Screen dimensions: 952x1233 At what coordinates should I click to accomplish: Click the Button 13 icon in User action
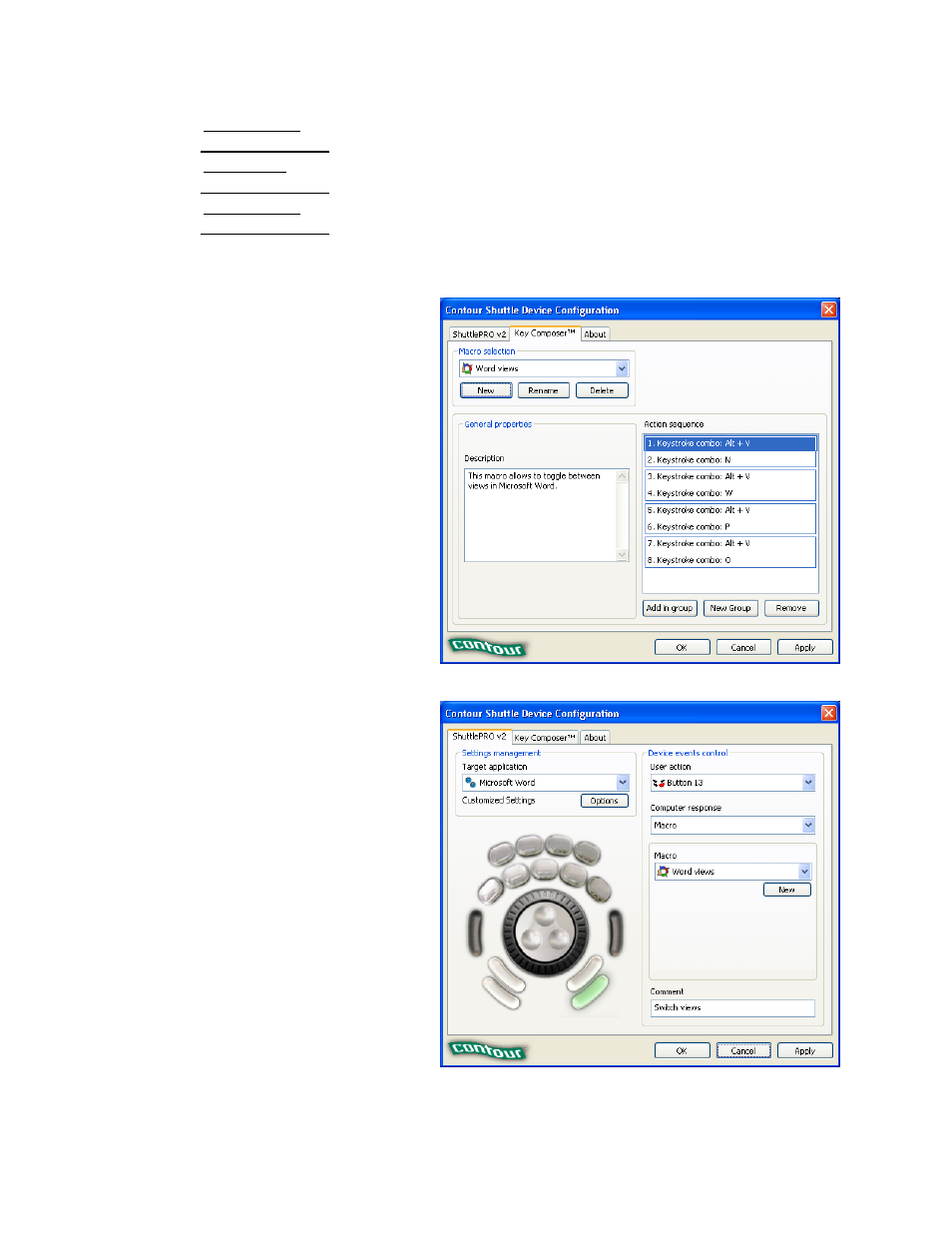point(659,783)
